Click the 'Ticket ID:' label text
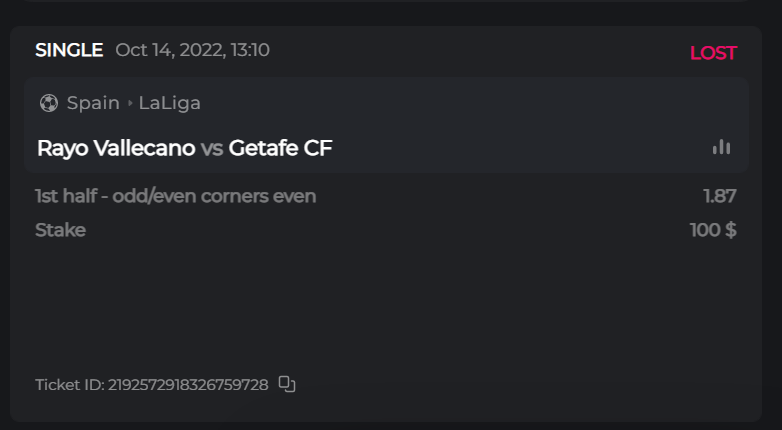782x430 pixels. pyautogui.click(x=69, y=384)
